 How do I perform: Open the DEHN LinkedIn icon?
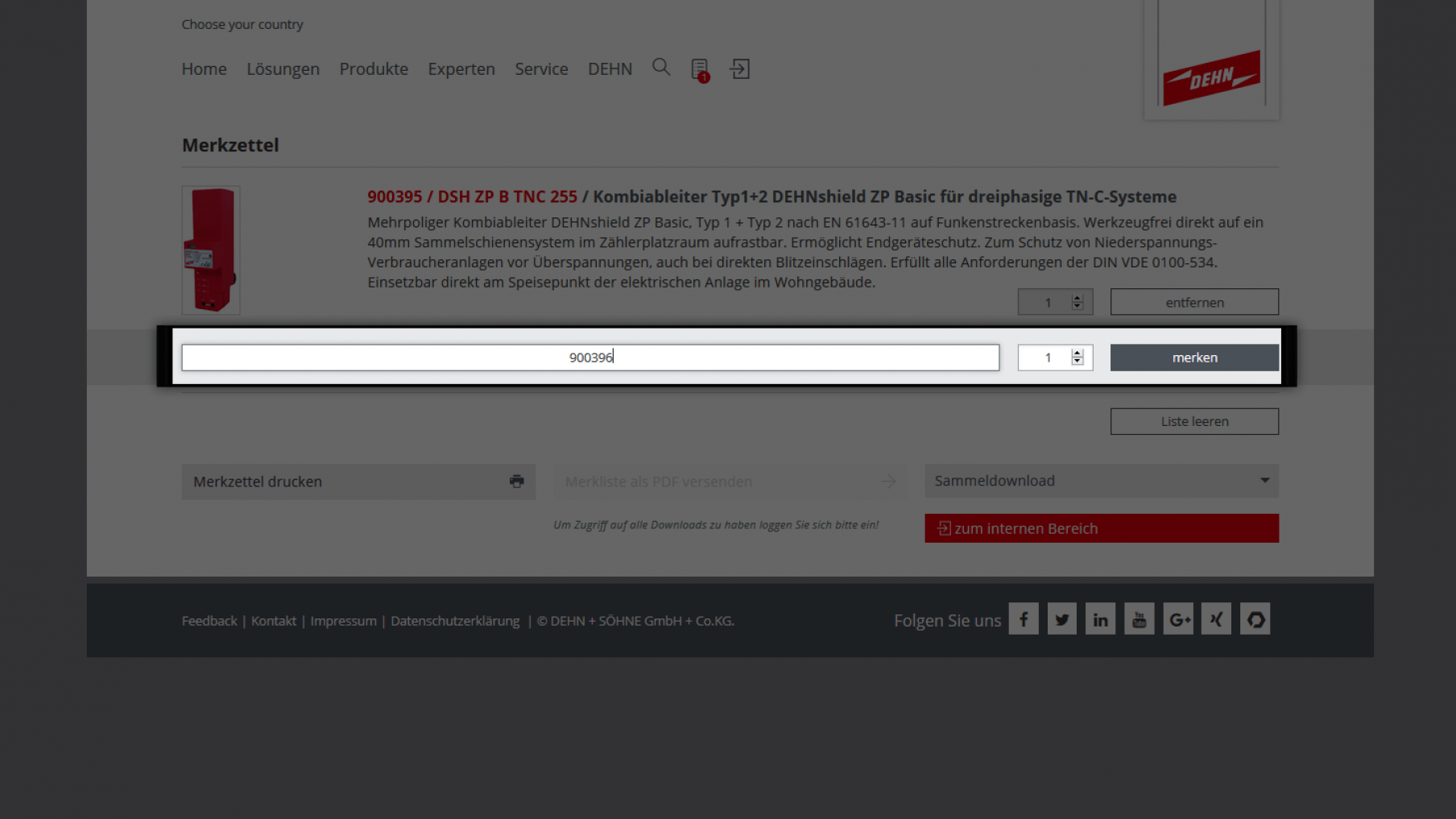[1100, 618]
